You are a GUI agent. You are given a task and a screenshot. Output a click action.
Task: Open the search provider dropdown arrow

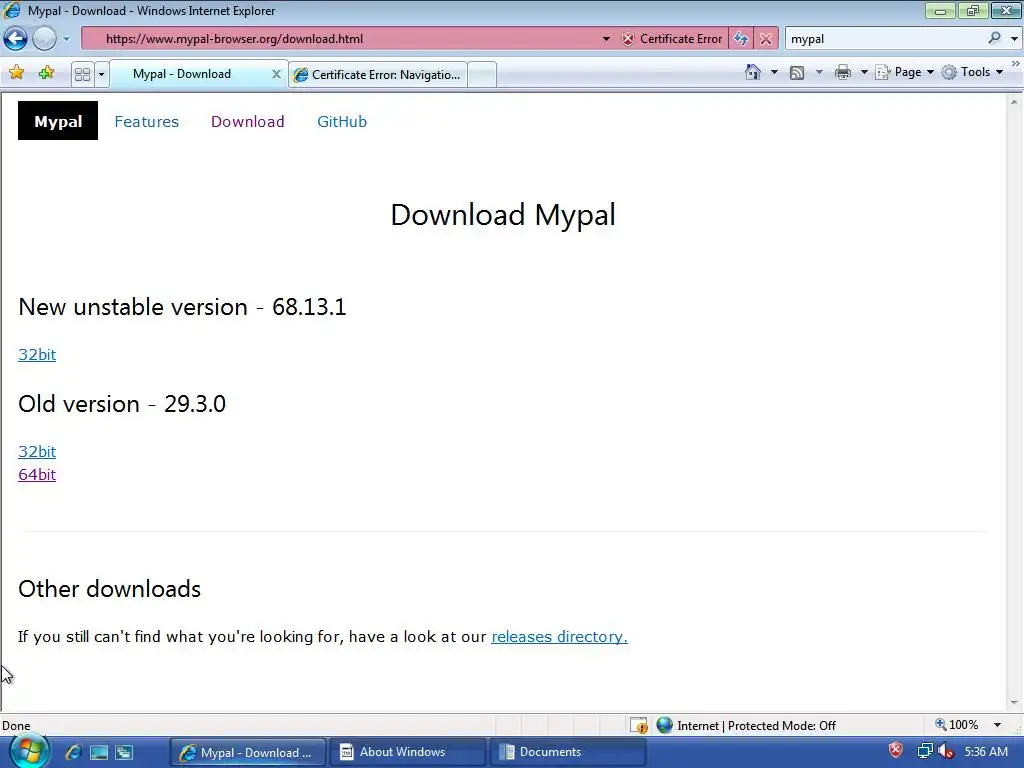pyautogui.click(x=1014, y=39)
